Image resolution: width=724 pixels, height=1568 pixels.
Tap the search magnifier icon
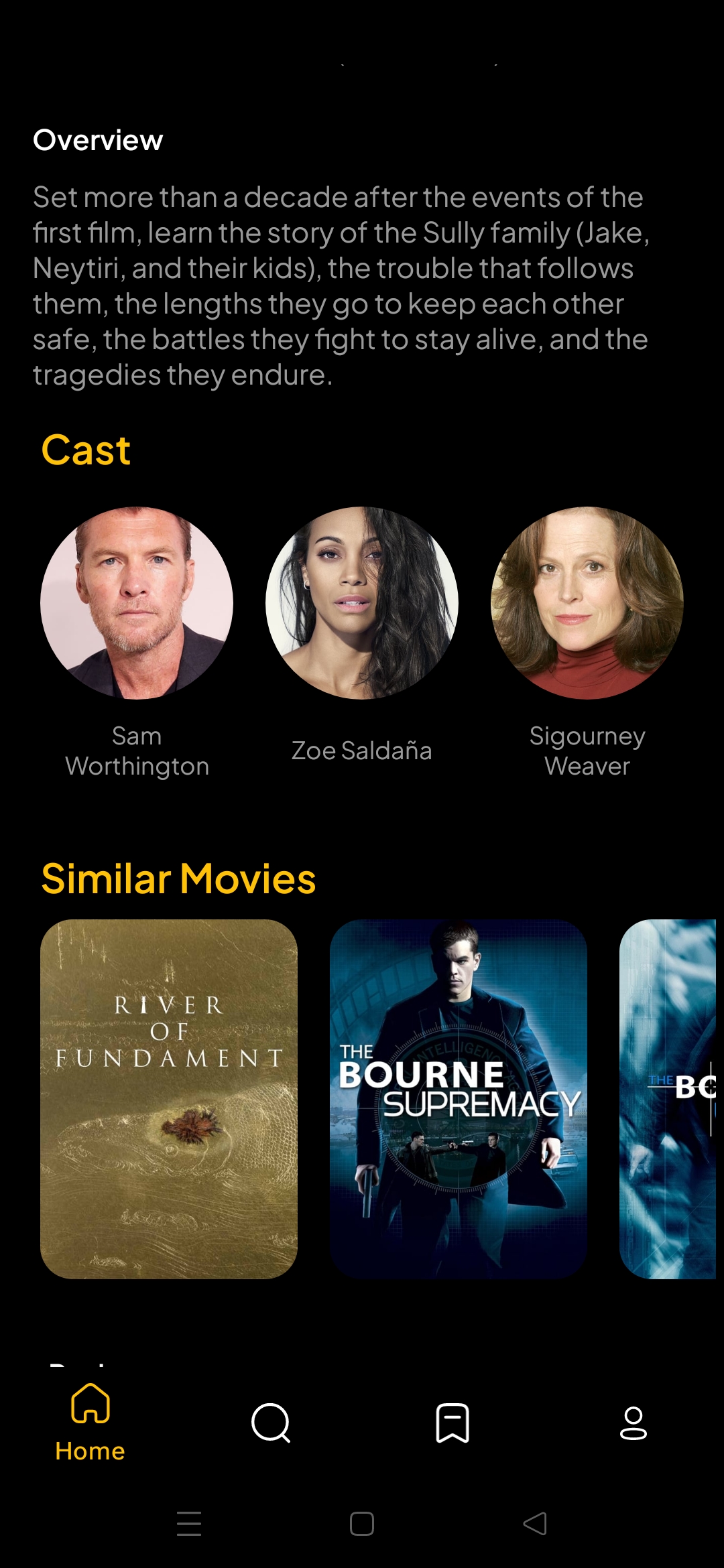[271, 1423]
